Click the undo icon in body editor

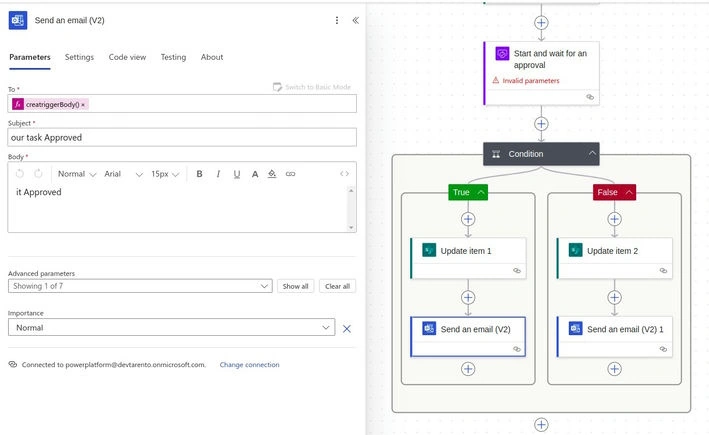click(20, 174)
